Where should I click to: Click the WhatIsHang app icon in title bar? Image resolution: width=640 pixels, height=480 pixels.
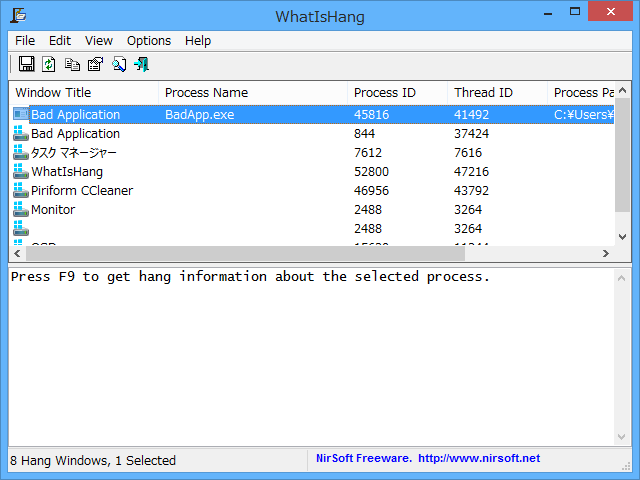point(18,16)
